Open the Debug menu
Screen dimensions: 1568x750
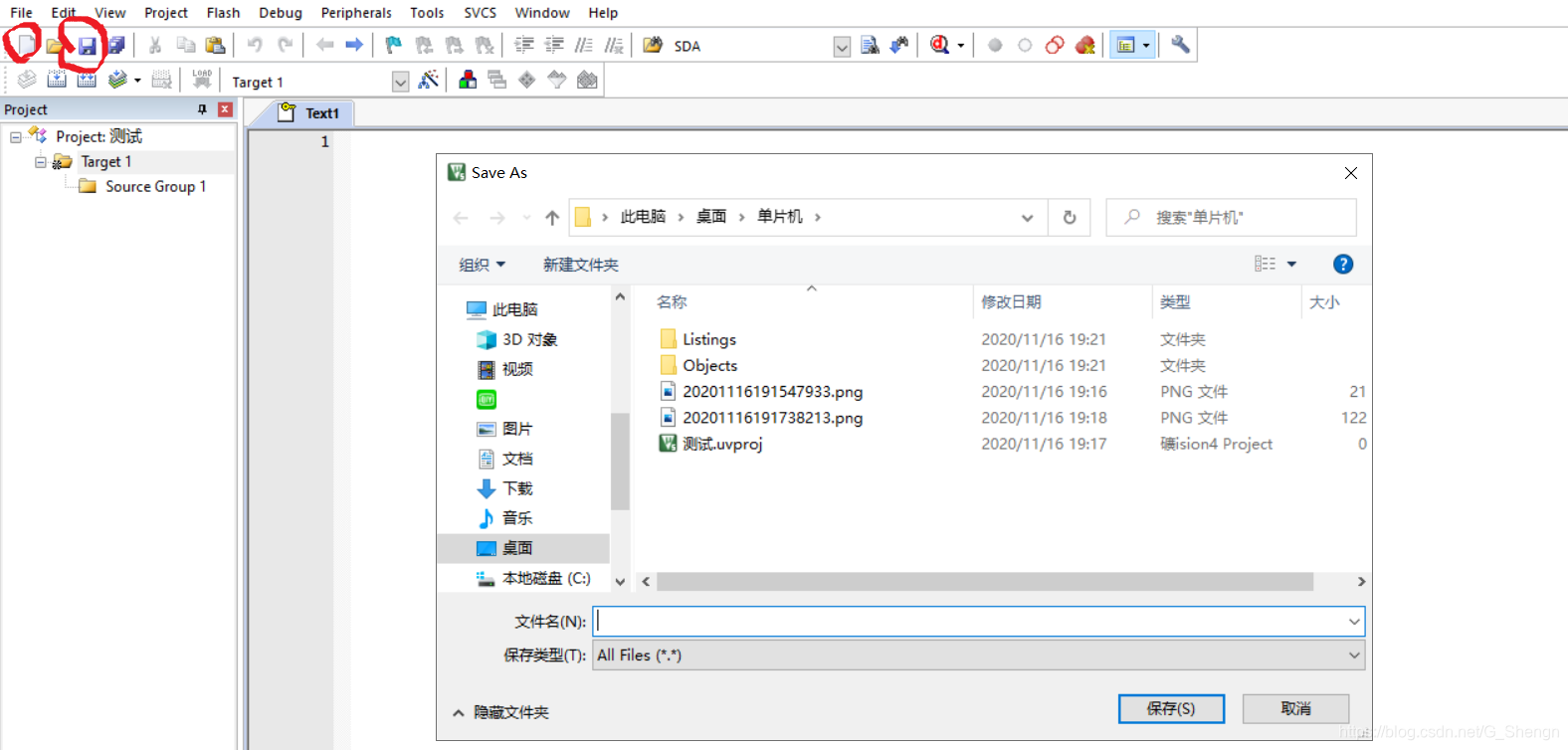(281, 13)
